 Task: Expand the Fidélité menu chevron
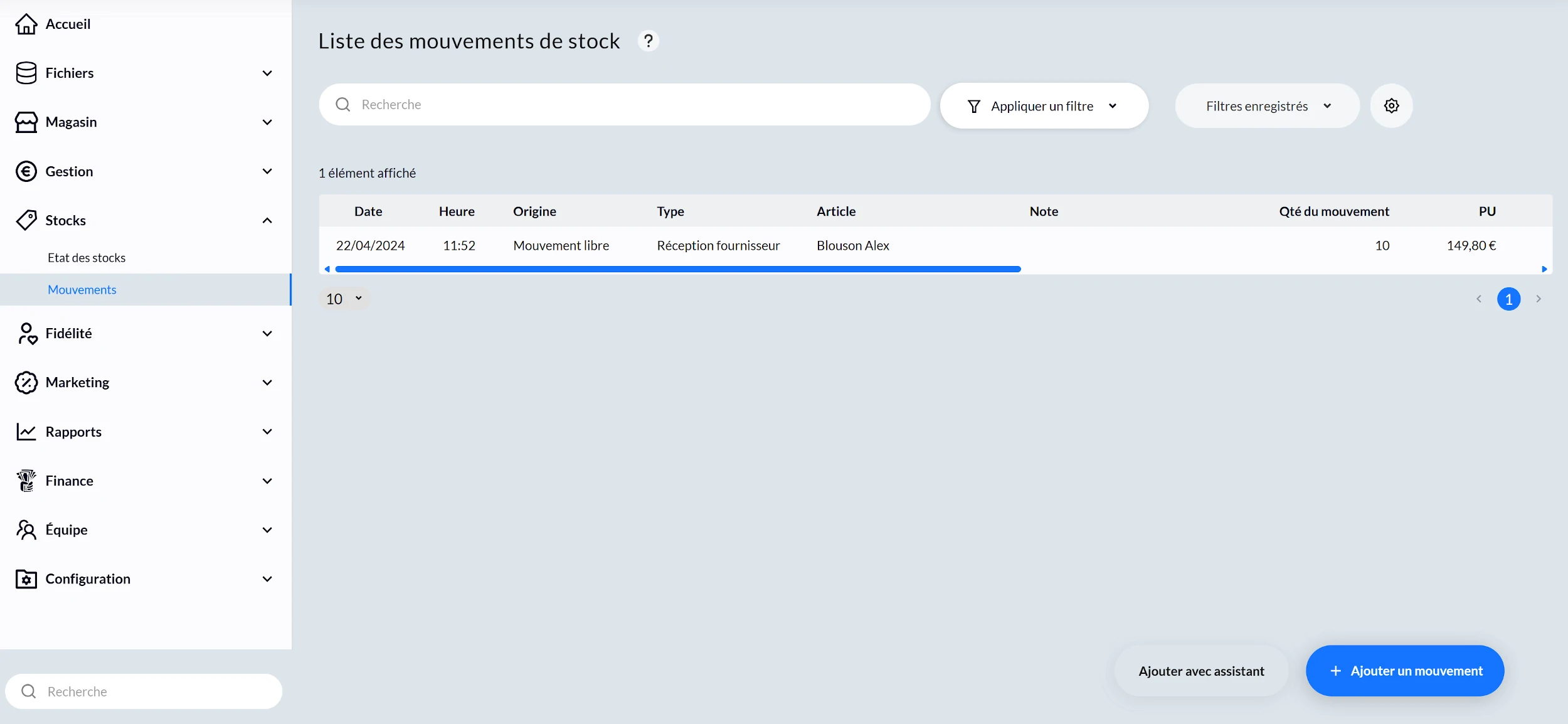(x=267, y=333)
